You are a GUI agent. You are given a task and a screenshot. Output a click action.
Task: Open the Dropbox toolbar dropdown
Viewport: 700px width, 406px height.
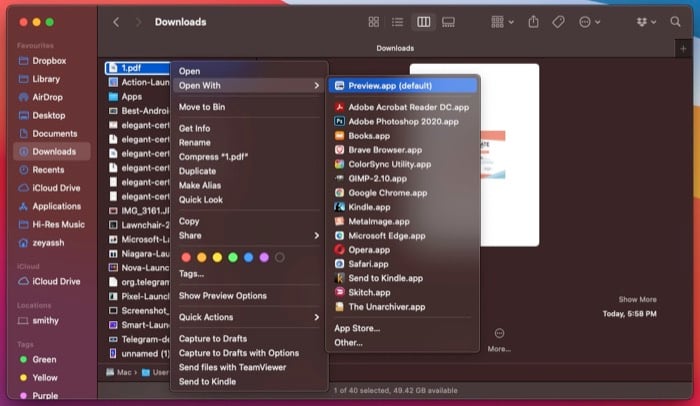646,22
